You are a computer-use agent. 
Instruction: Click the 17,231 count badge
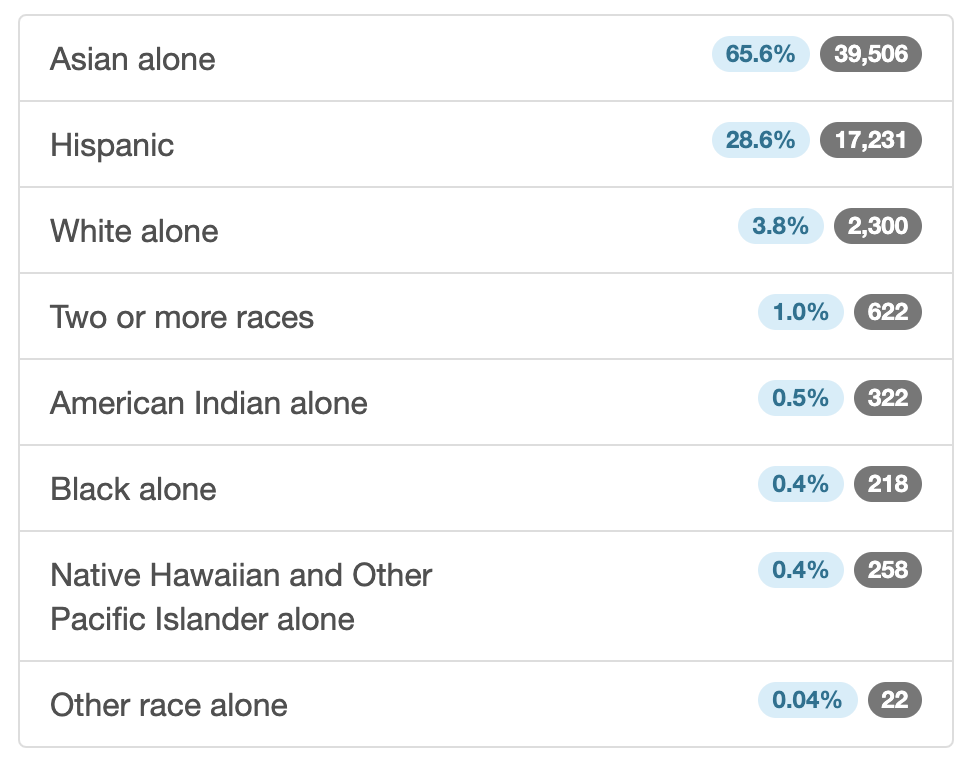870,140
